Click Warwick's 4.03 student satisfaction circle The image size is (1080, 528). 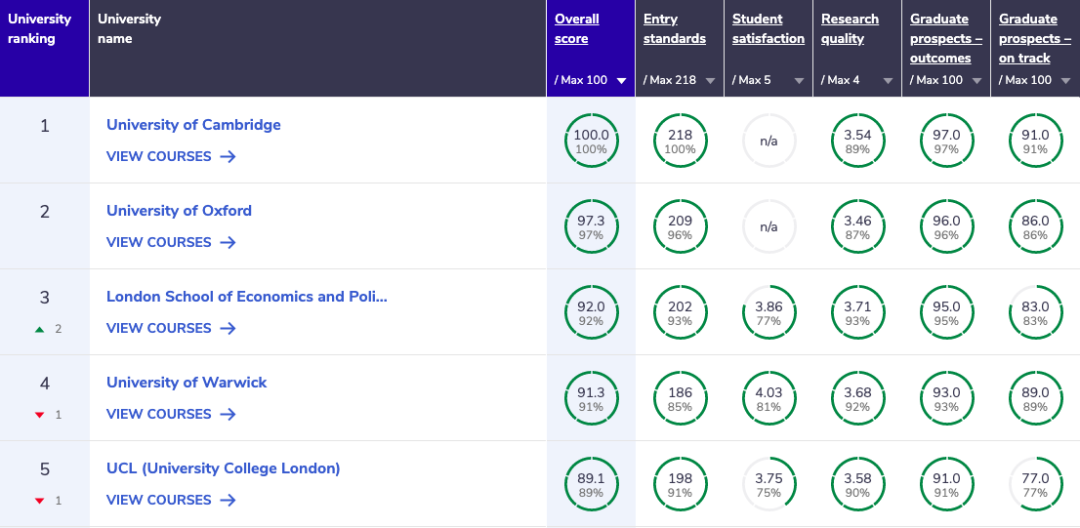pos(769,399)
